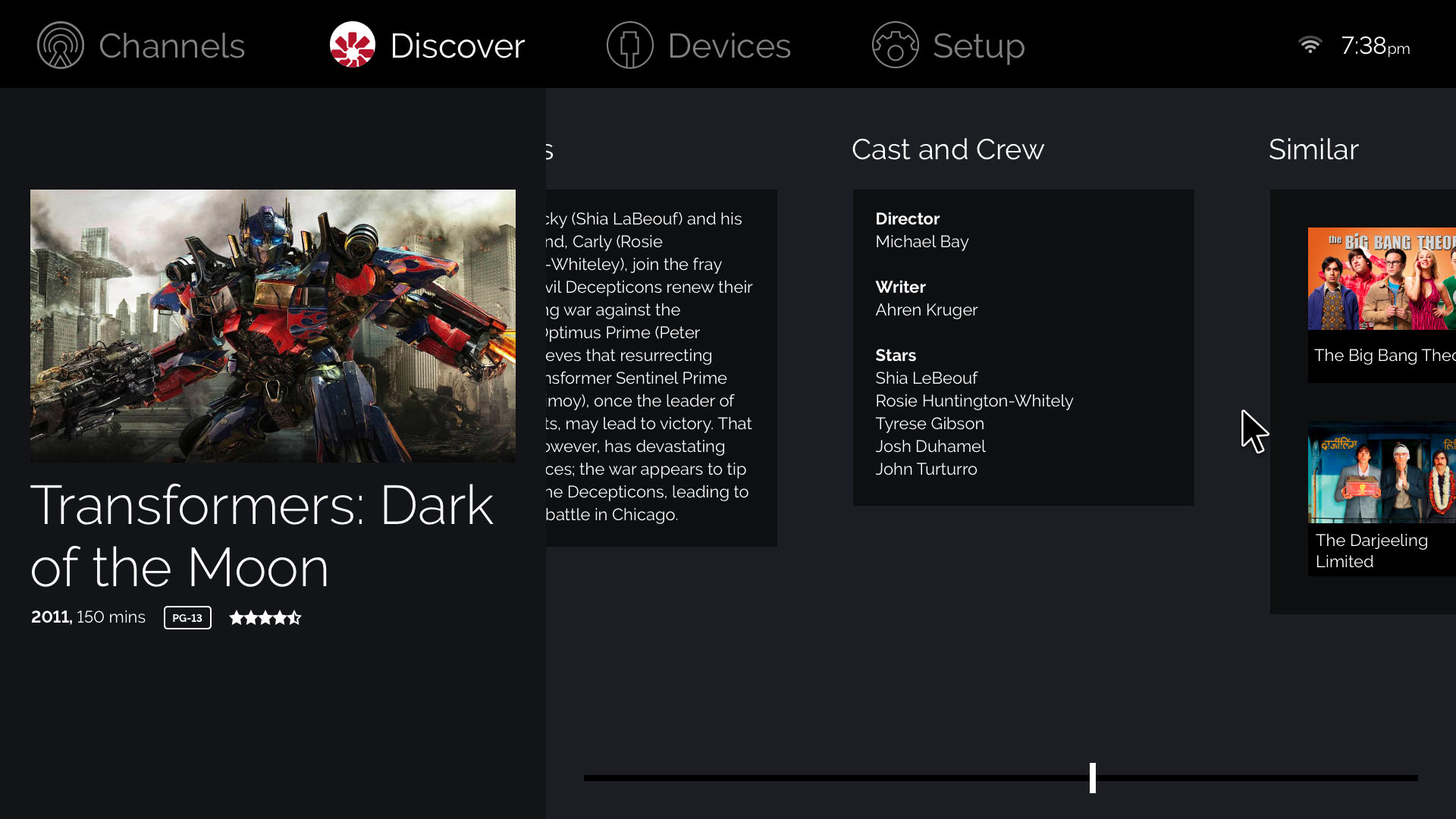Check the Wi-Fi signal icon
This screenshot has width=1456, height=819.
point(1310,45)
